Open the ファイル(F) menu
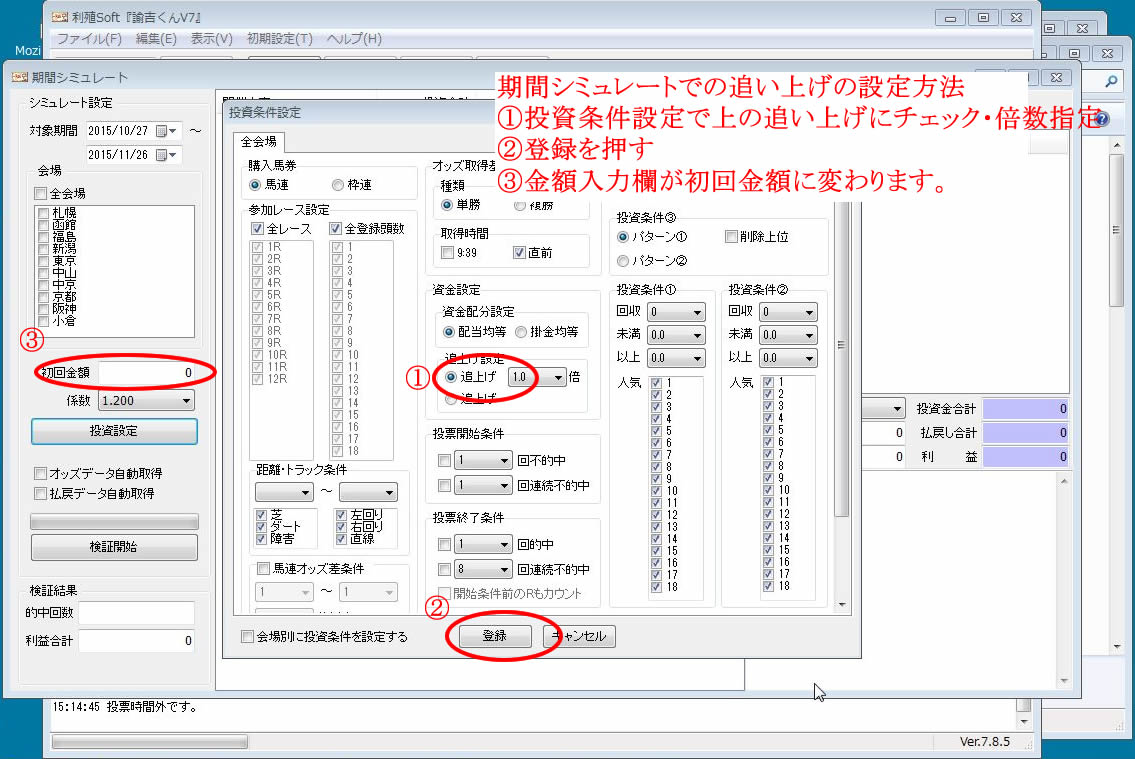This screenshot has height=759, width=1135. tap(89, 39)
